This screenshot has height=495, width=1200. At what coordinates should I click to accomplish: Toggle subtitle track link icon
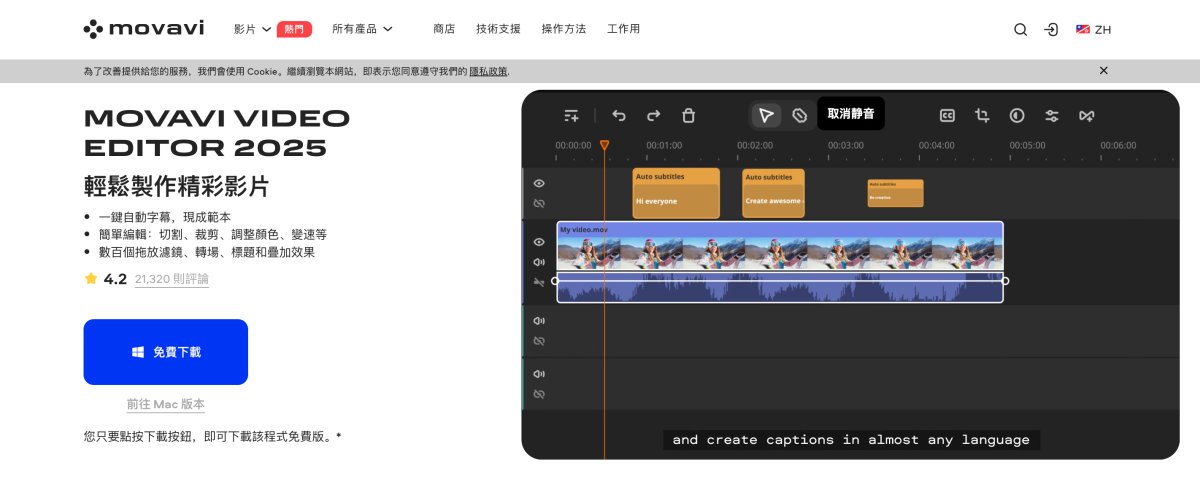pyautogui.click(x=539, y=203)
